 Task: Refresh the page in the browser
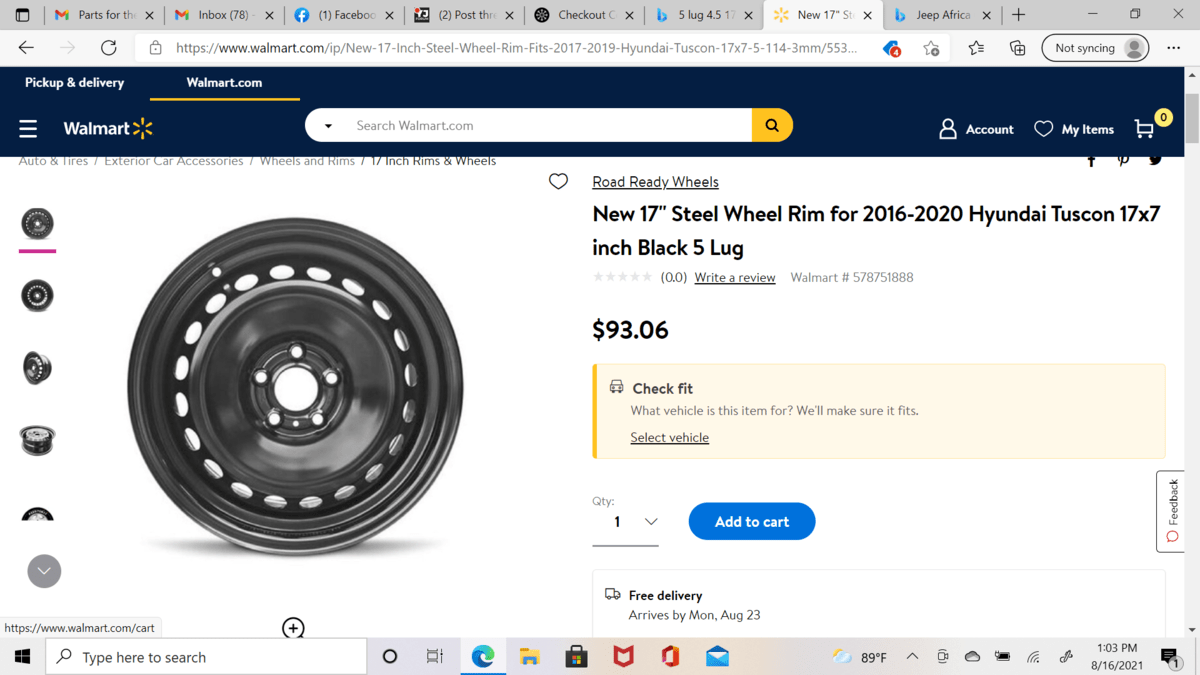(x=108, y=48)
